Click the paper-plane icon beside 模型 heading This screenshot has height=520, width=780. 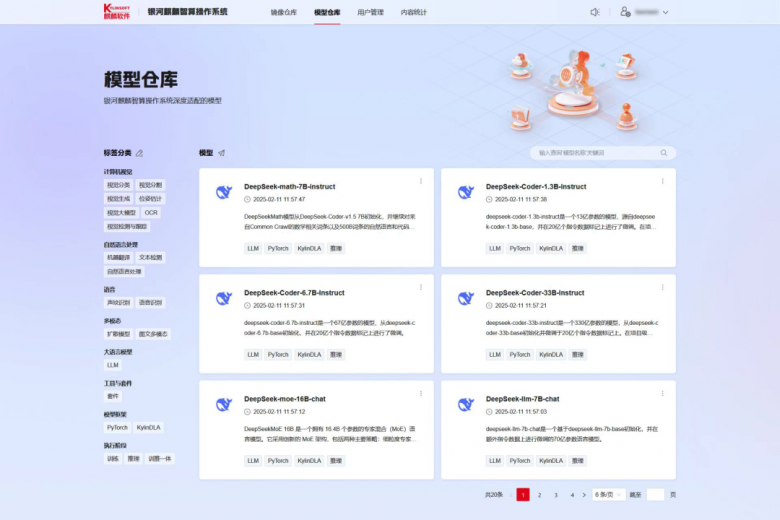pos(221,153)
